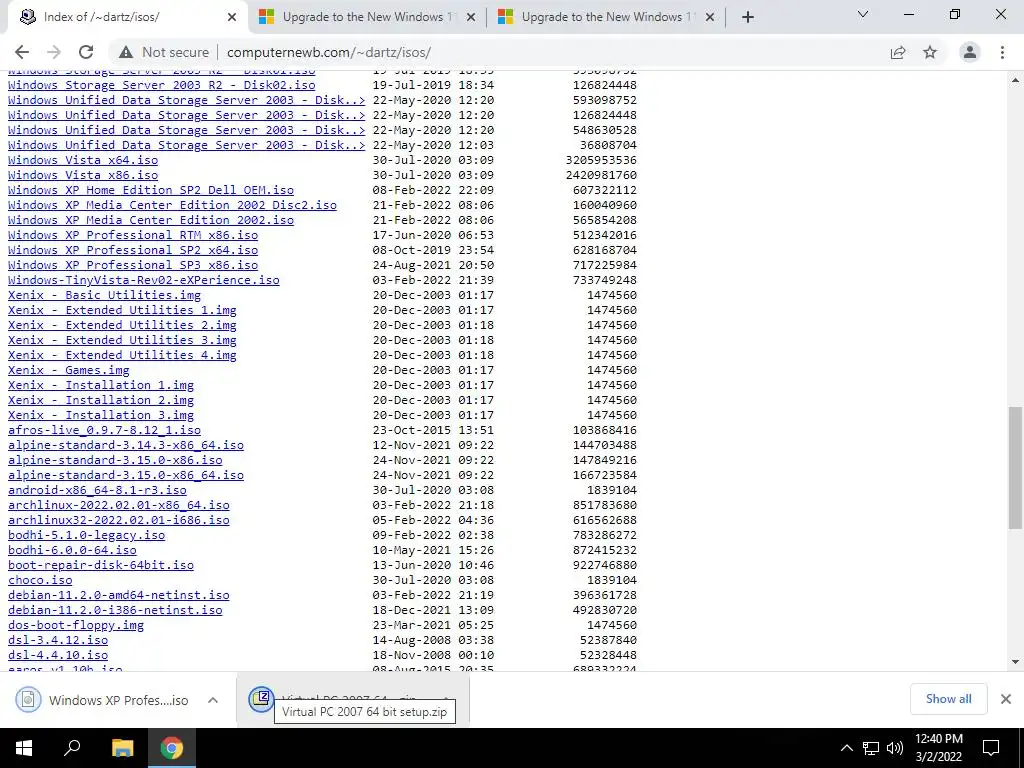Download Windows Vista x64.iso
Image resolution: width=1024 pixels, height=768 pixels.
[x=83, y=160]
